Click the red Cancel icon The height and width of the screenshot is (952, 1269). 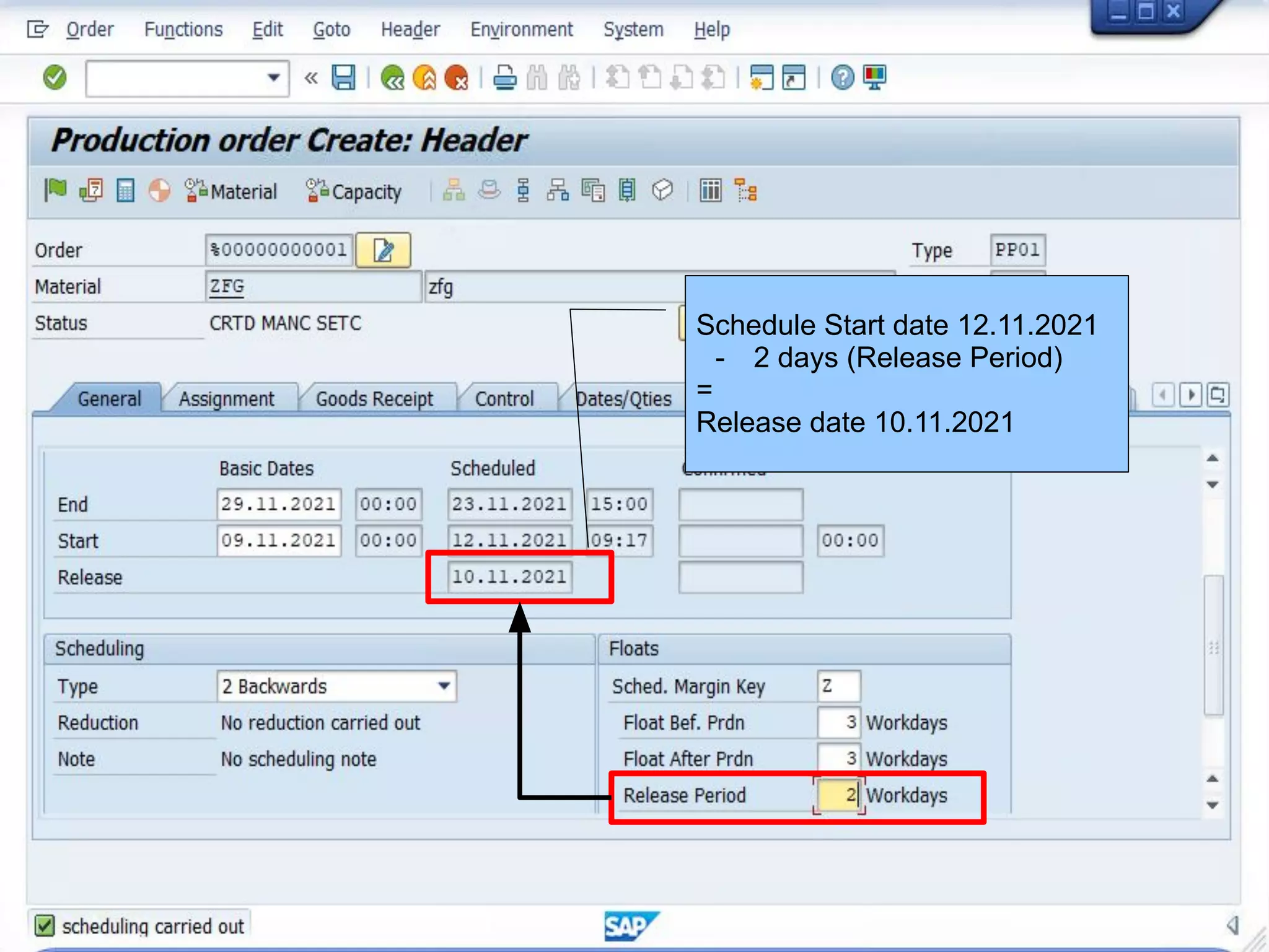[x=457, y=78]
